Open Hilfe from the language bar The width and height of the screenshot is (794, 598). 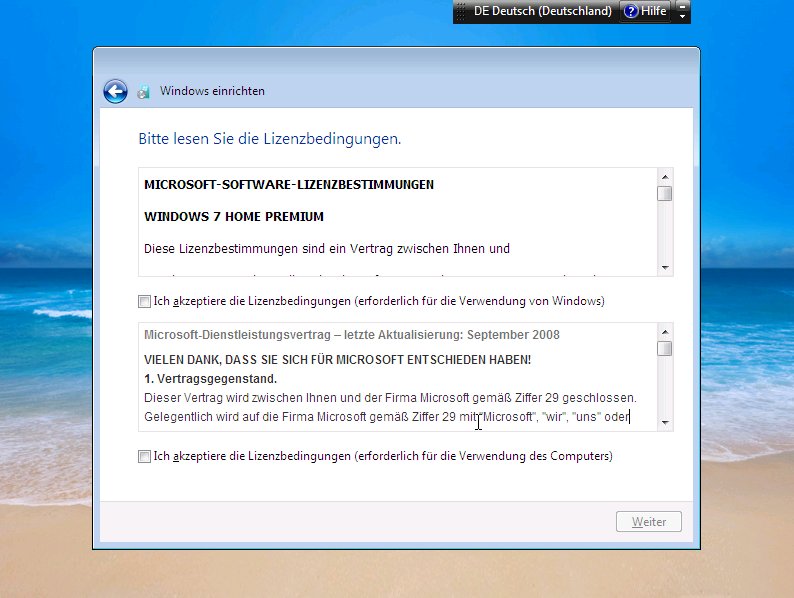click(645, 11)
